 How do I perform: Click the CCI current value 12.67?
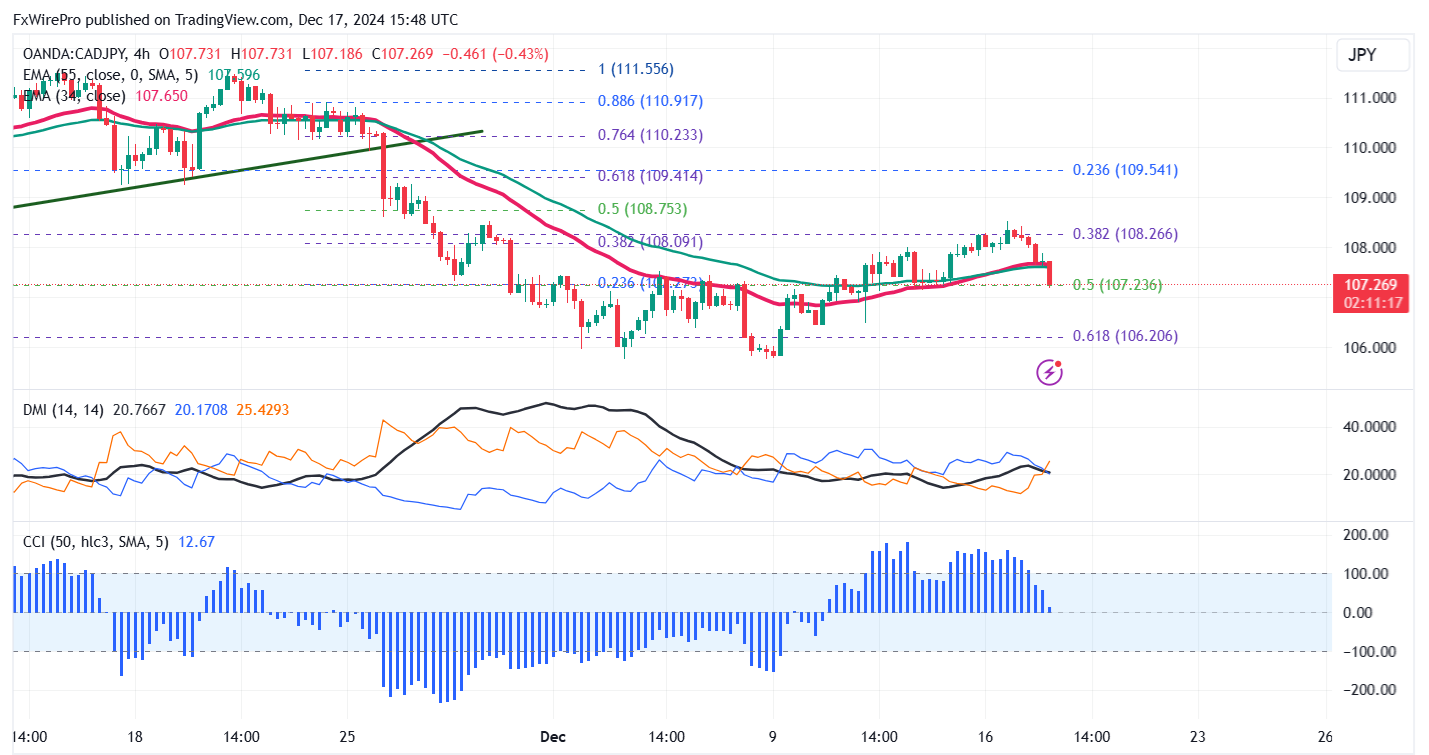coord(196,542)
